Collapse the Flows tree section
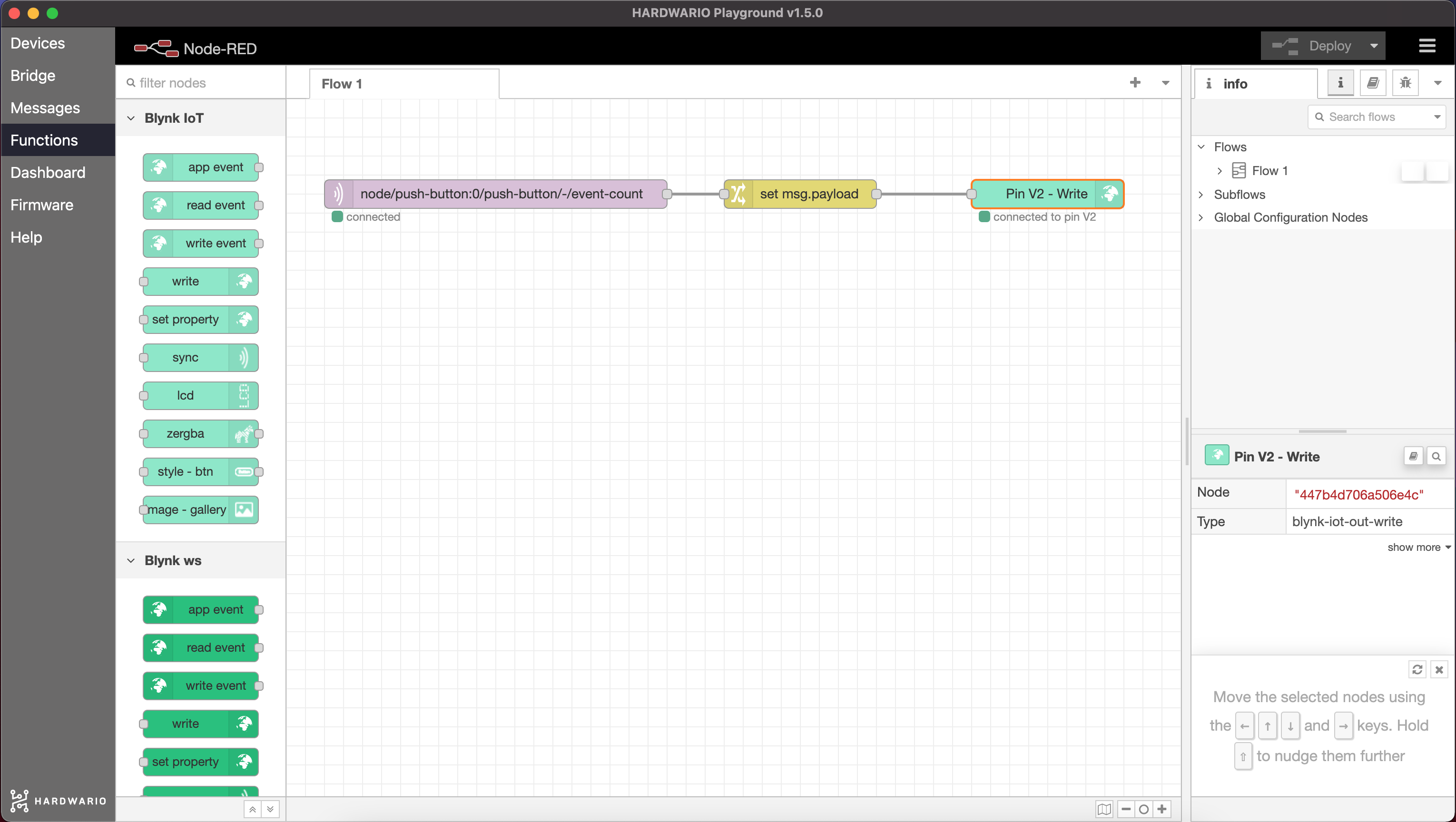Screen dimensions: 1456x822 point(1201,147)
